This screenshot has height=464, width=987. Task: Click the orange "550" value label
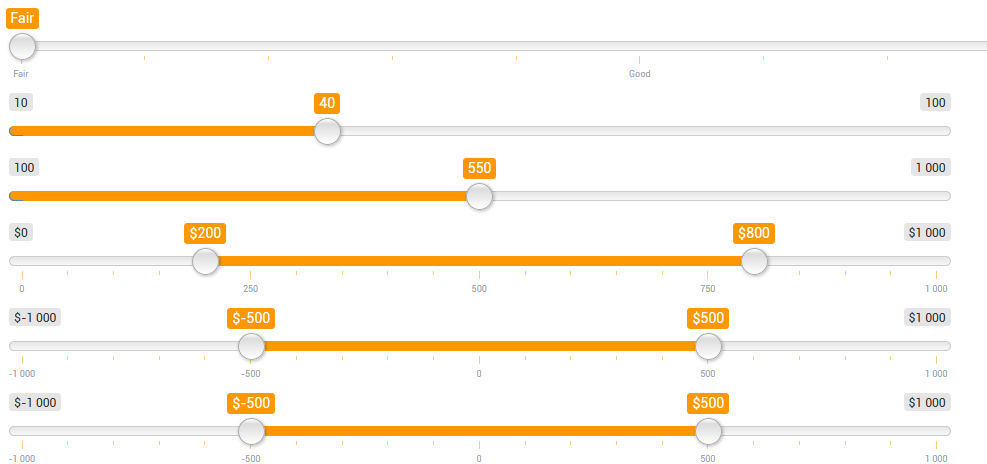[x=480, y=168]
